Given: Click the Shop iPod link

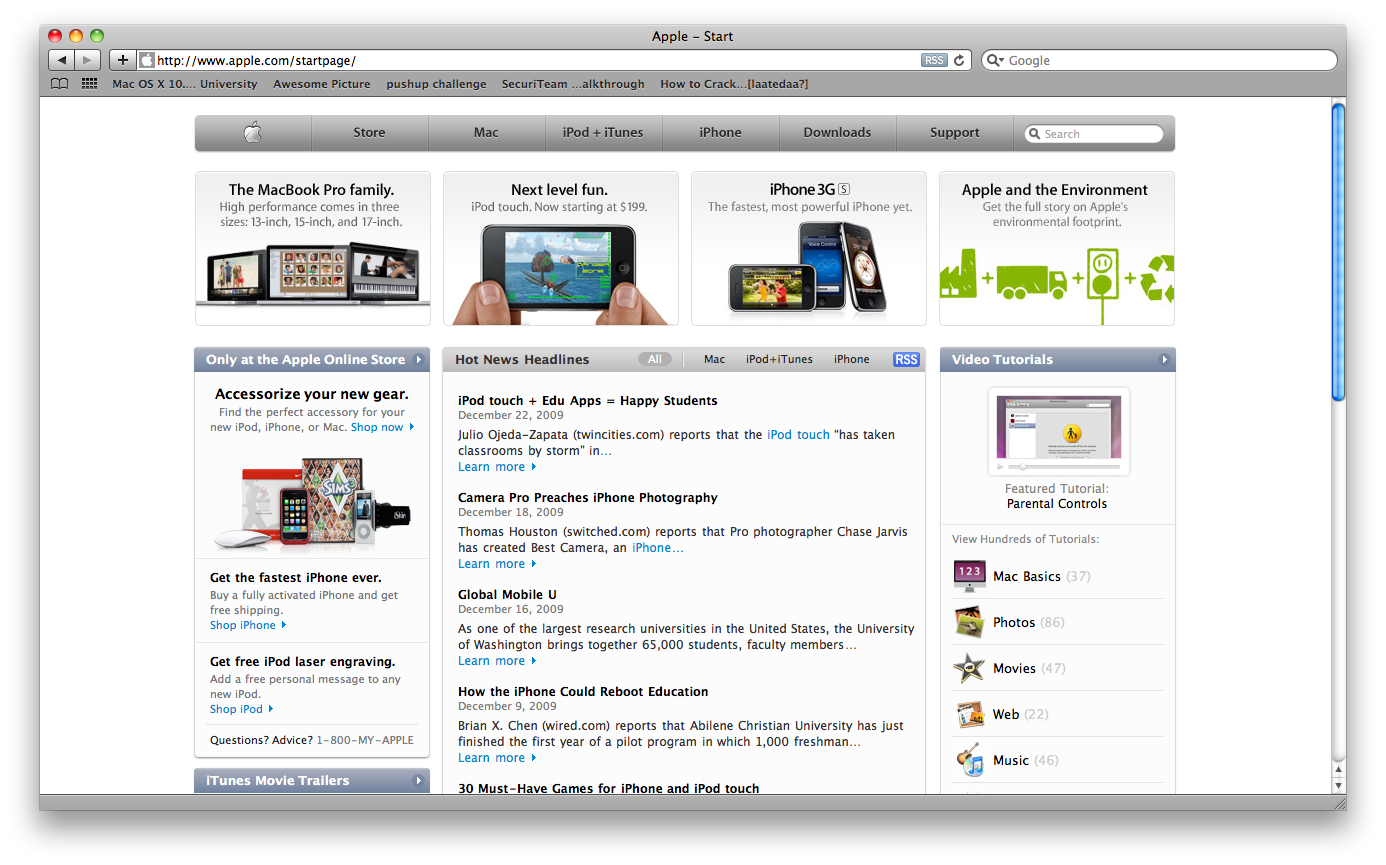Looking at the screenshot, I should pyautogui.click(x=236, y=709).
